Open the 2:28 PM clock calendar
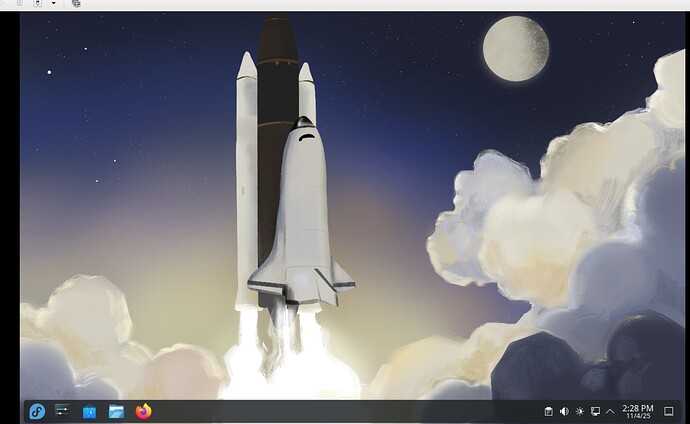Screen dimensions: 690x424 click(638, 412)
